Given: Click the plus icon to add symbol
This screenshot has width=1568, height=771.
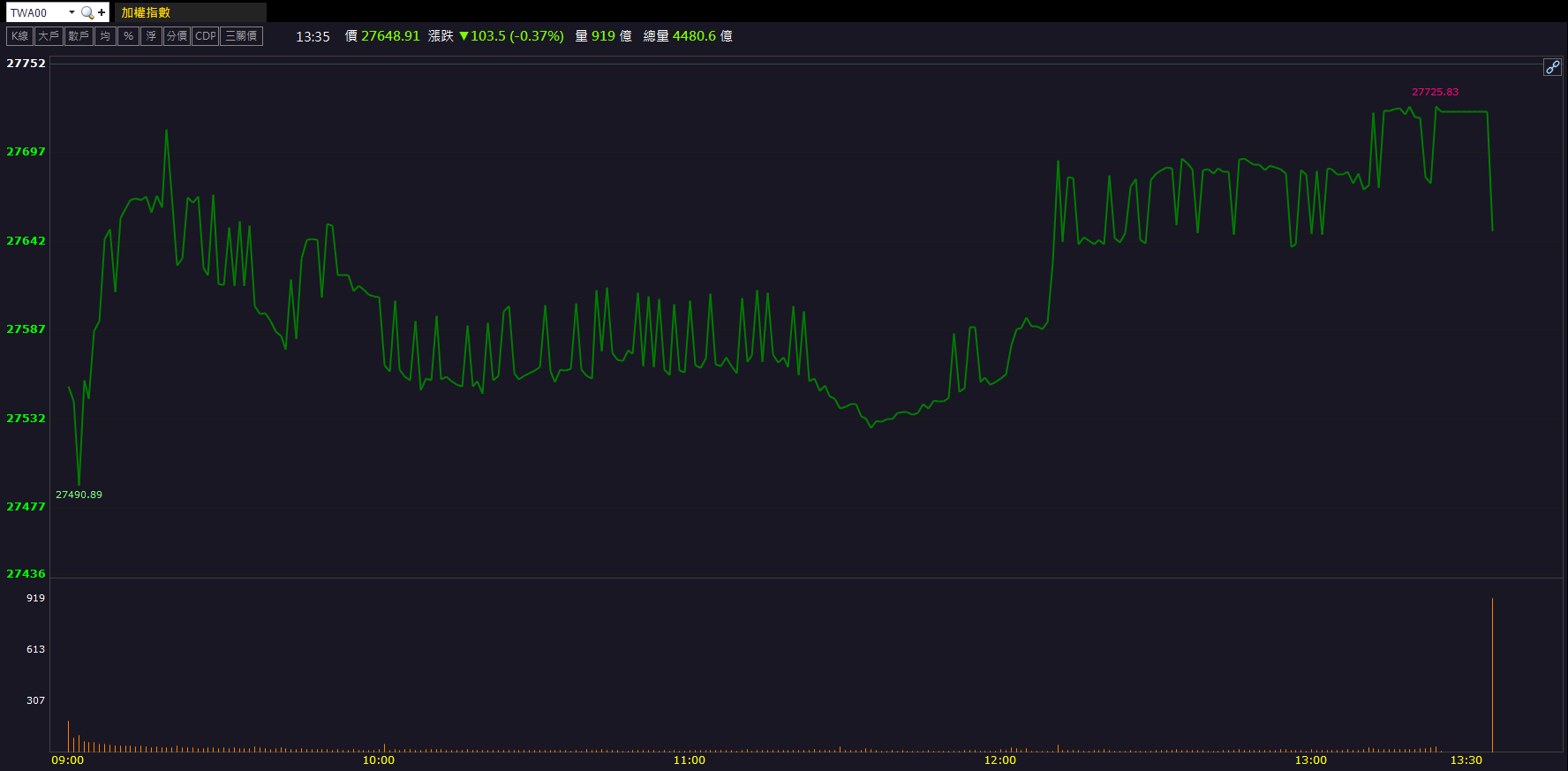Looking at the screenshot, I should pyautogui.click(x=102, y=12).
